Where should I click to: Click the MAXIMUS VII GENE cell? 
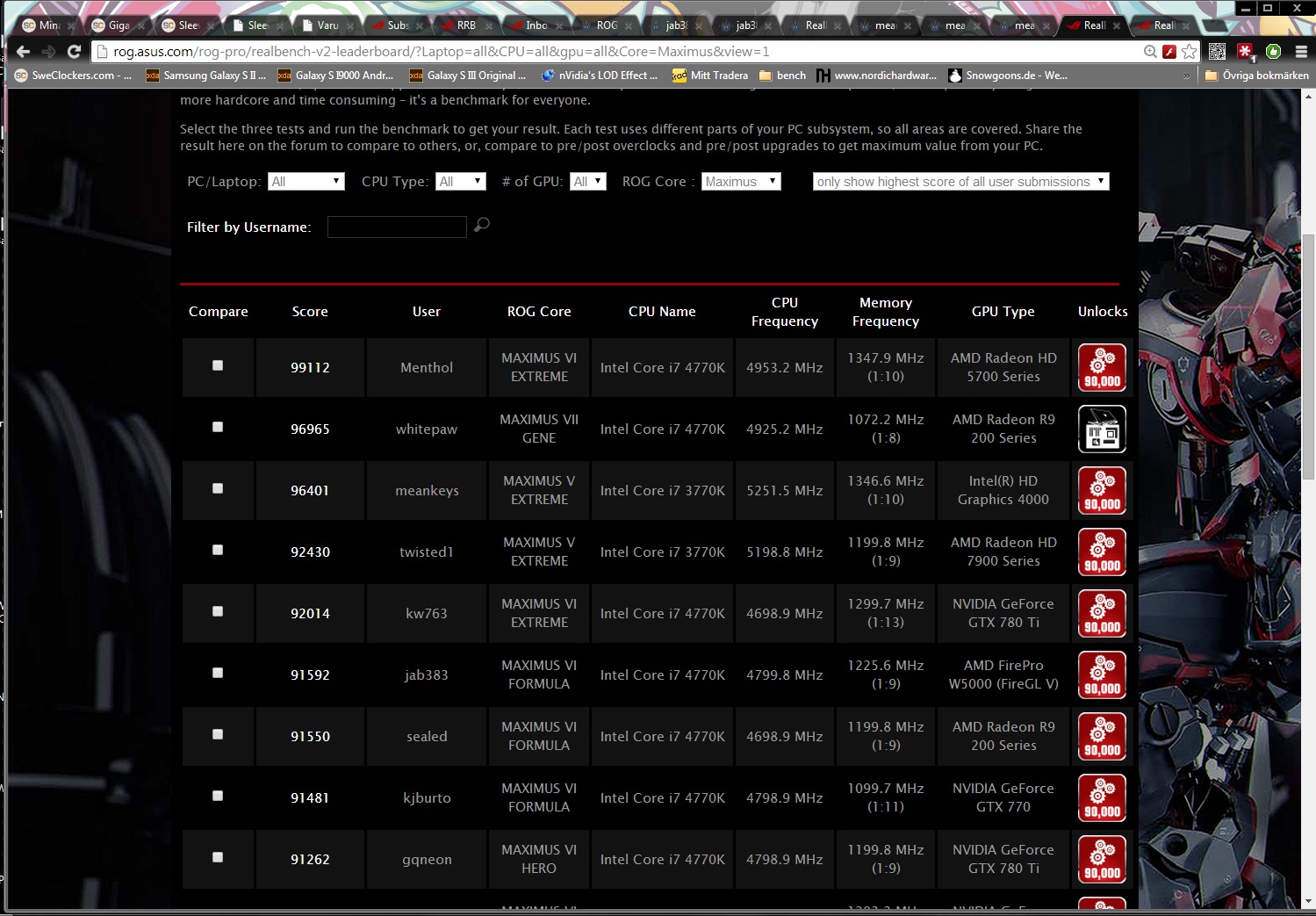tap(539, 429)
